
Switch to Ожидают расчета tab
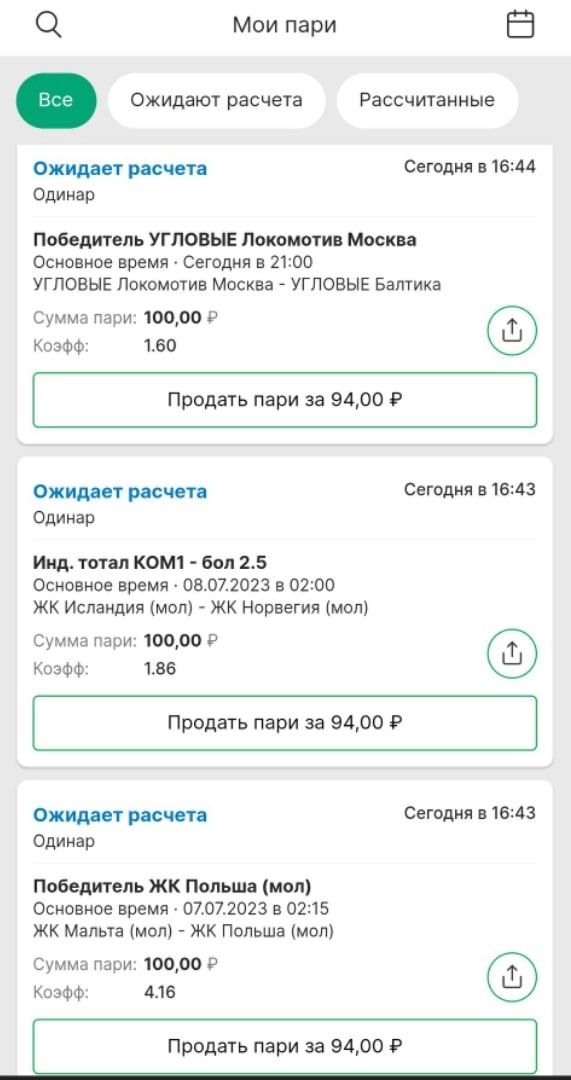(x=216, y=101)
